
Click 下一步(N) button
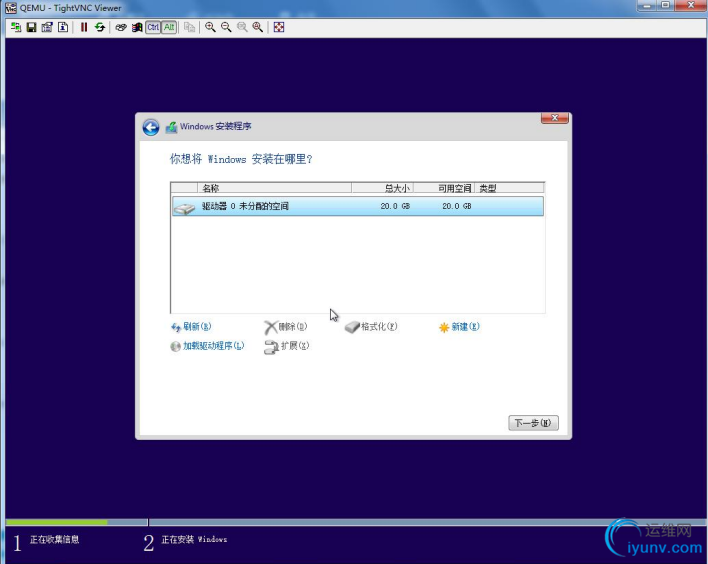coord(533,423)
